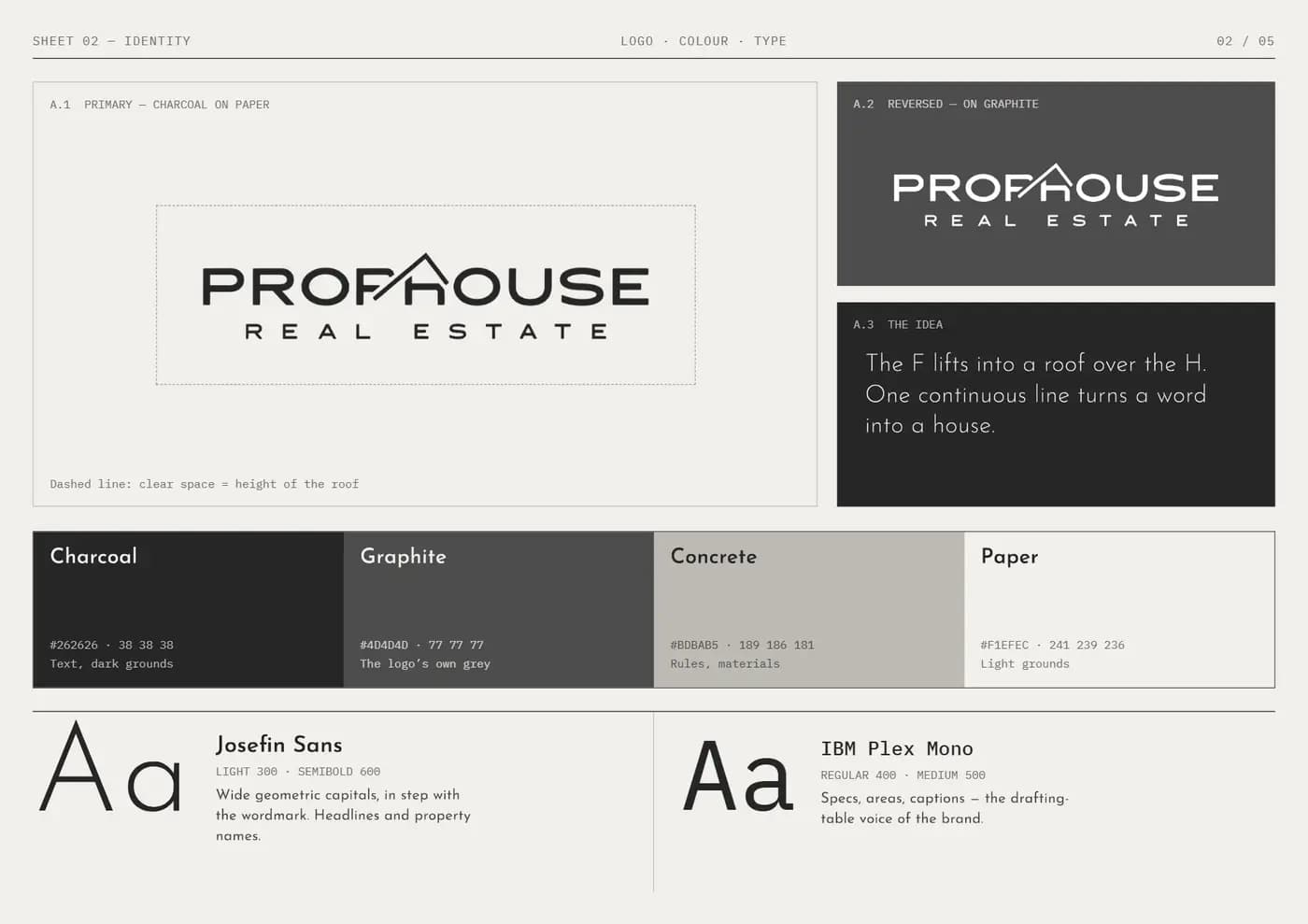Click 'The logo's own grey' caption
1308x924 pixels.
click(x=425, y=663)
